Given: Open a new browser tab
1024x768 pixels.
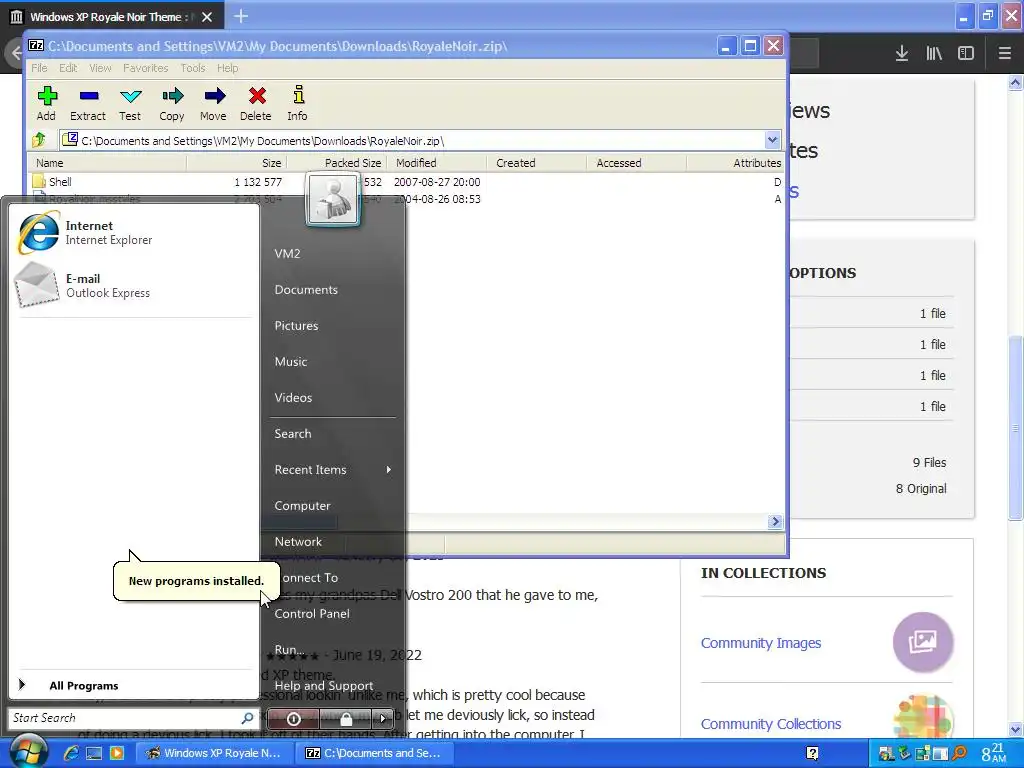Looking at the screenshot, I should tap(240, 16).
